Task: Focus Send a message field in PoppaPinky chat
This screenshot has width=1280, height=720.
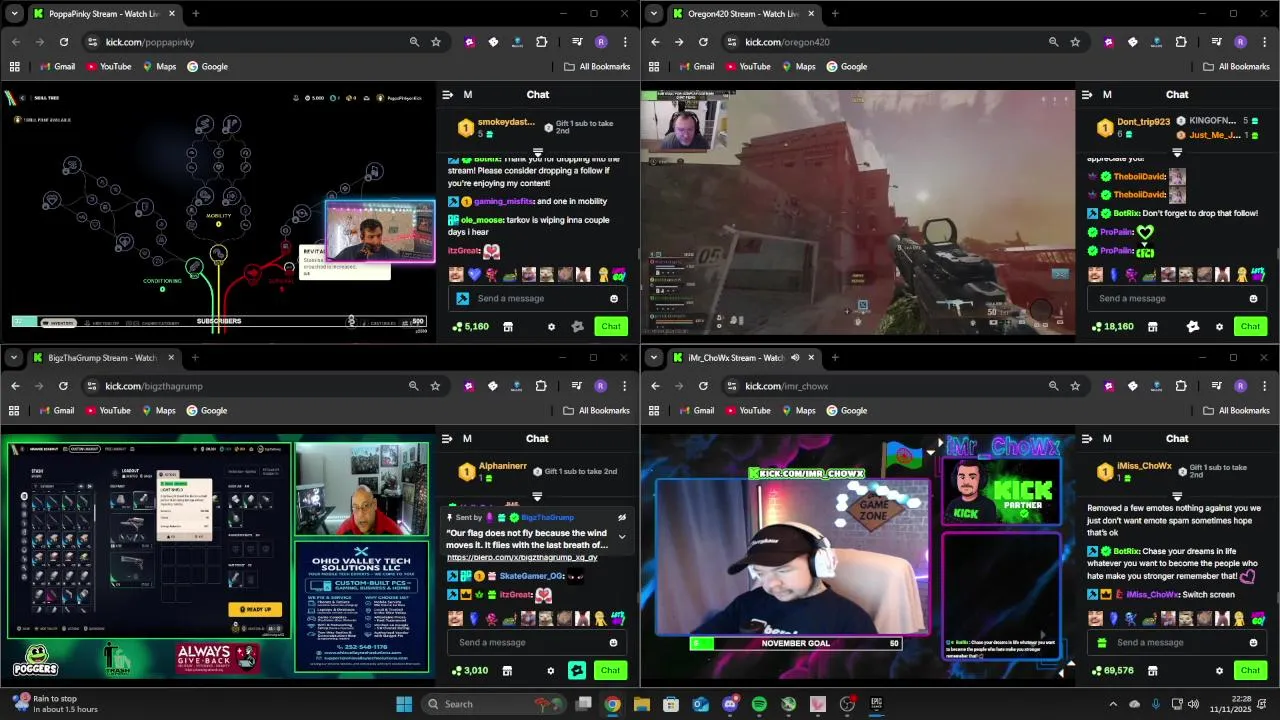Action: click(538, 299)
